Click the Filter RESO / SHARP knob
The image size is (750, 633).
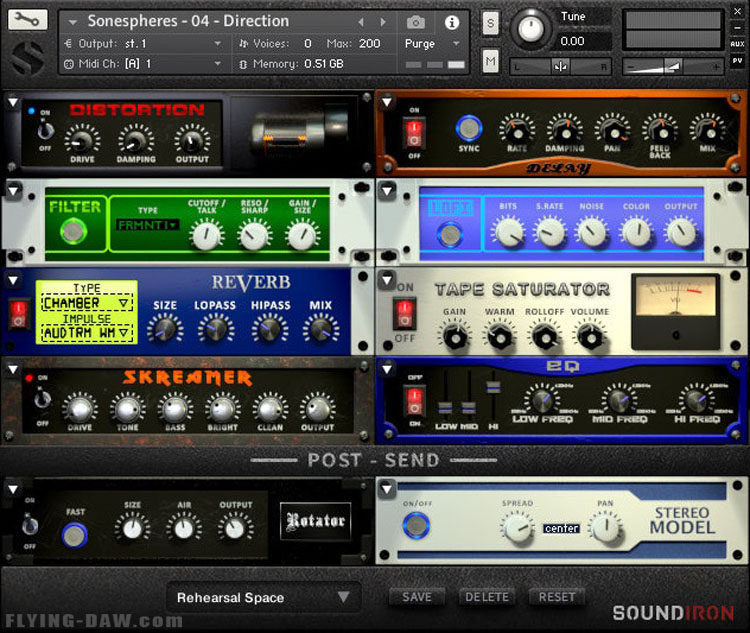pyautogui.click(x=254, y=234)
